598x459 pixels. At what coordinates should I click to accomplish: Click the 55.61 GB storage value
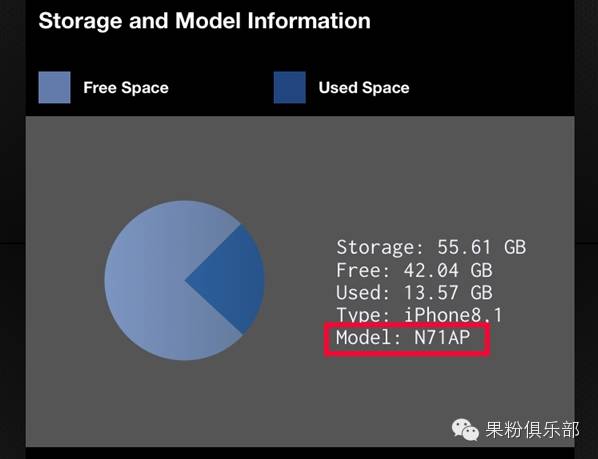[482, 247]
